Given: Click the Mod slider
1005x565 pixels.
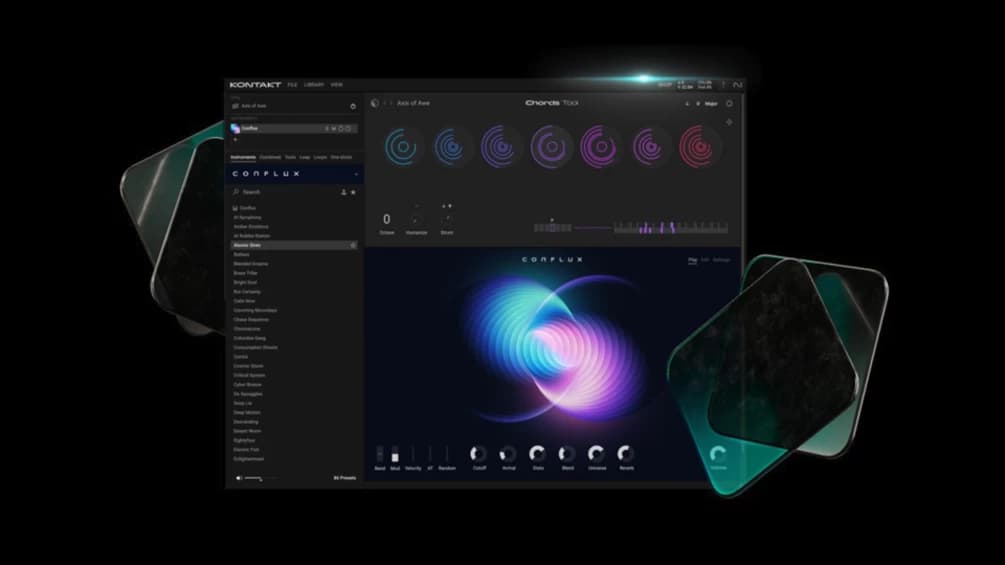Looking at the screenshot, I should tap(395, 454).
